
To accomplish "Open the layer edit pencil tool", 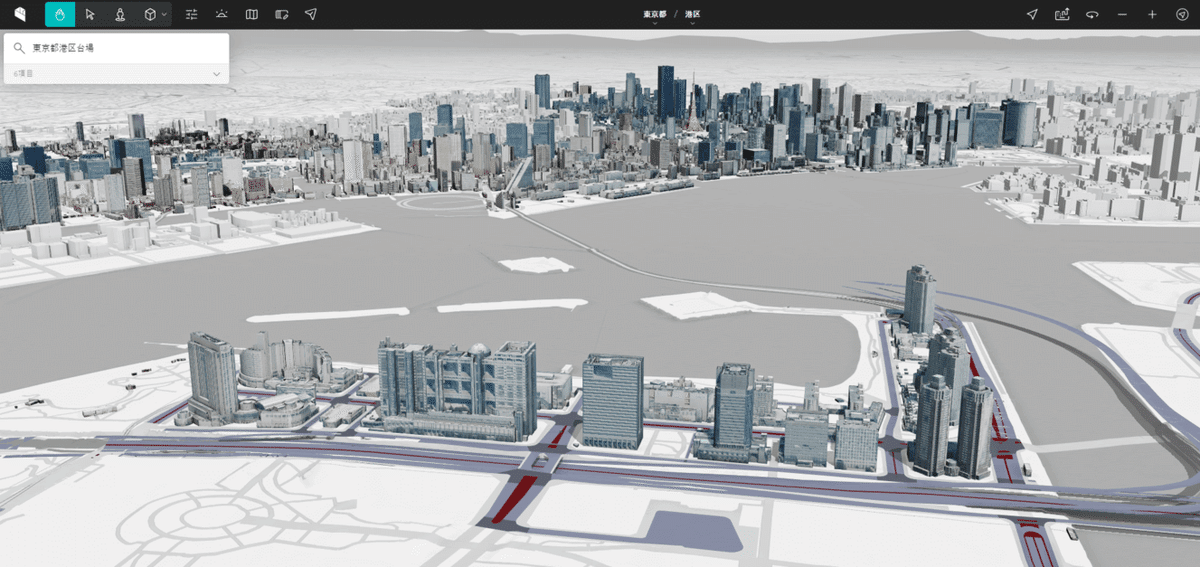I will click(282, 14).
